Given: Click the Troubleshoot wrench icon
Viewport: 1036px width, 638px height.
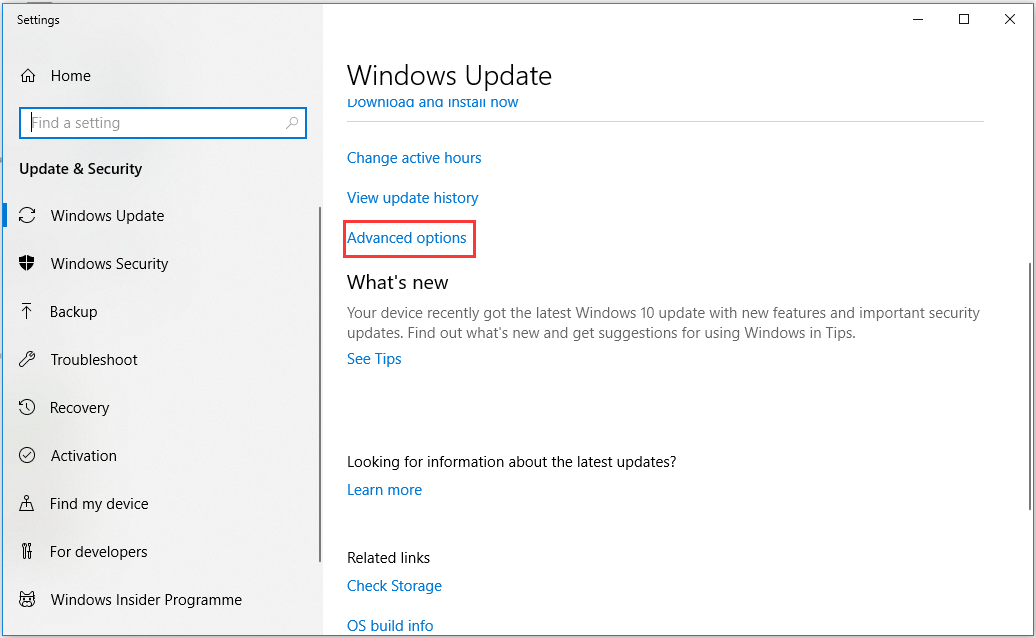Looking at the screenshot, I should click(x=27, y=359).
